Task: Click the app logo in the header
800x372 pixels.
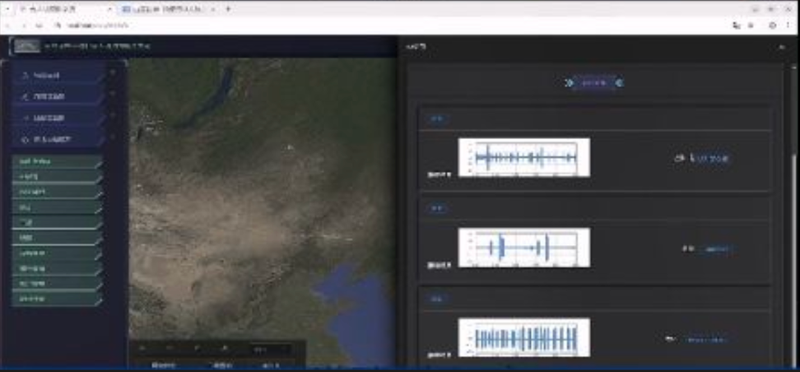Action: pyautogui.click(x=27, y=46)
